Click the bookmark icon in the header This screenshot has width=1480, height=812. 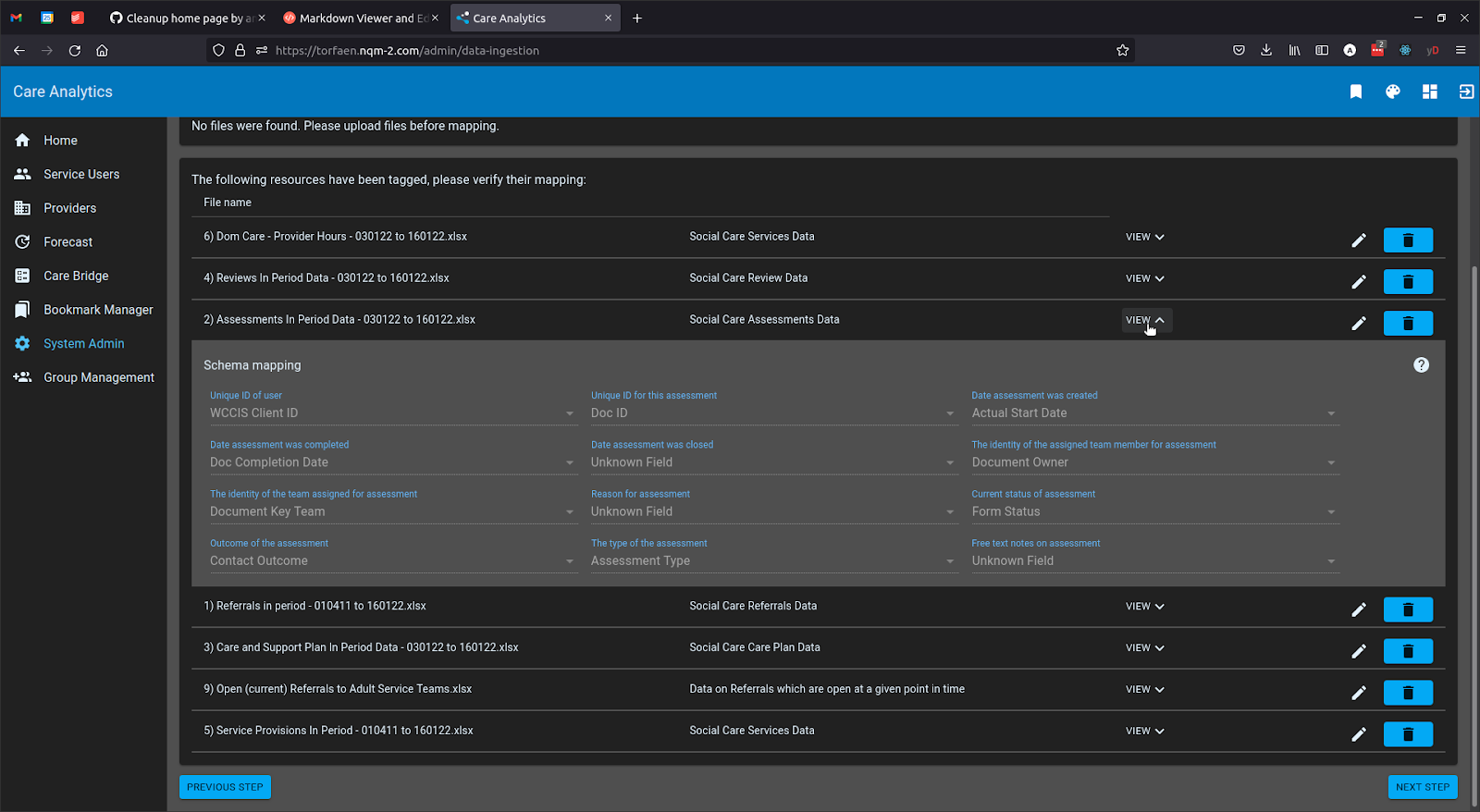[x=1355, y=92]
